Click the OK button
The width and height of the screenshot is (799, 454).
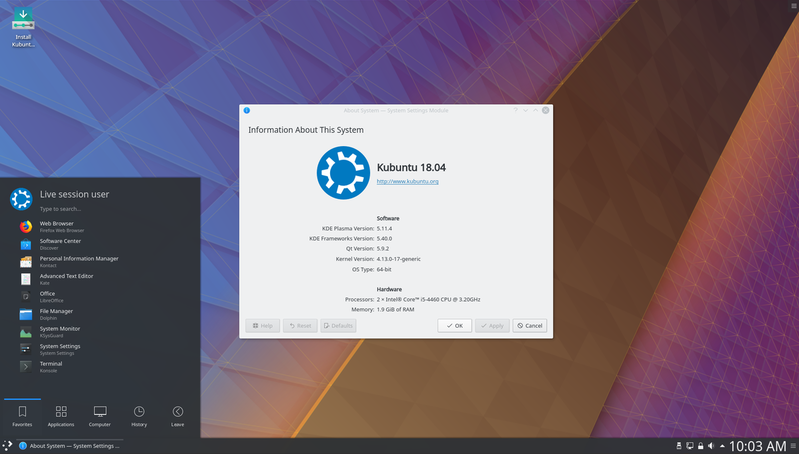[454, 326]
